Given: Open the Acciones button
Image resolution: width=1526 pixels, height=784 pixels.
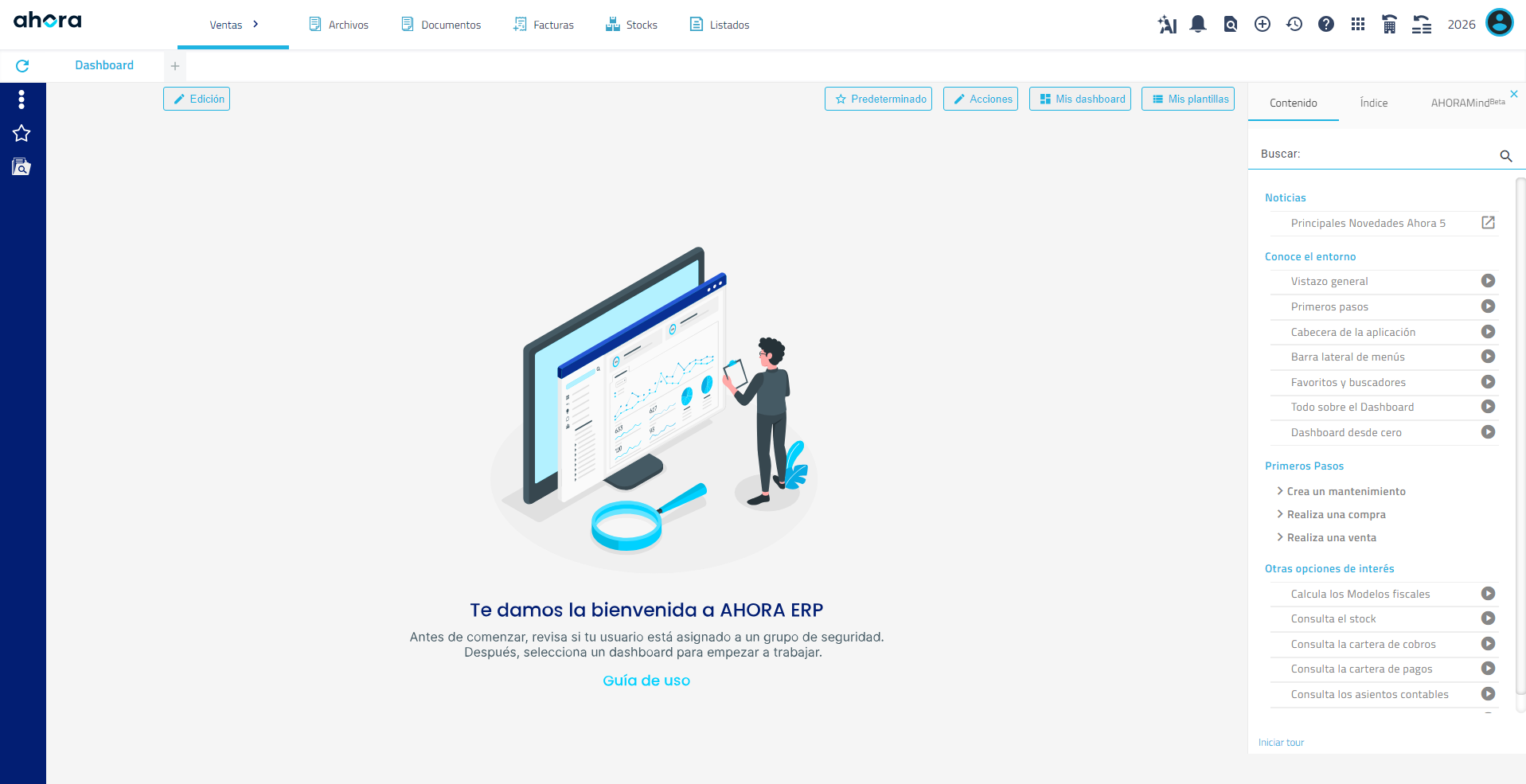Looking at the screenshot, I should (981, 99).
